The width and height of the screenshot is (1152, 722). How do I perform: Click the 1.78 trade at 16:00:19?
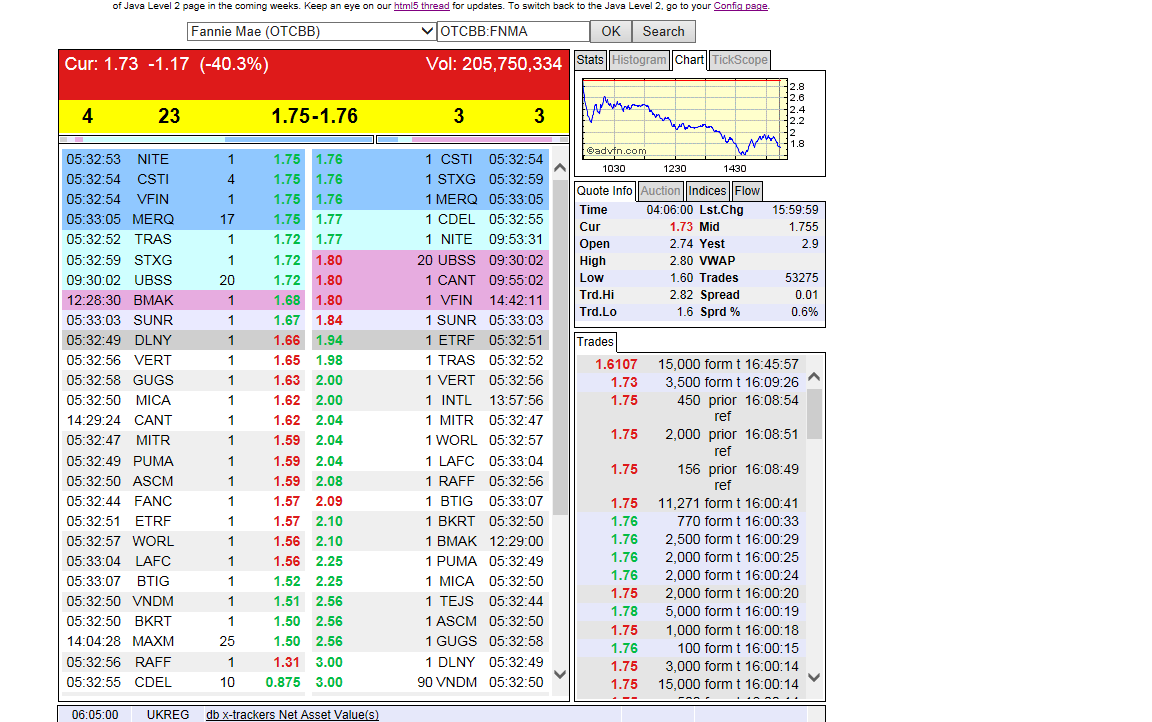(691, 612)
